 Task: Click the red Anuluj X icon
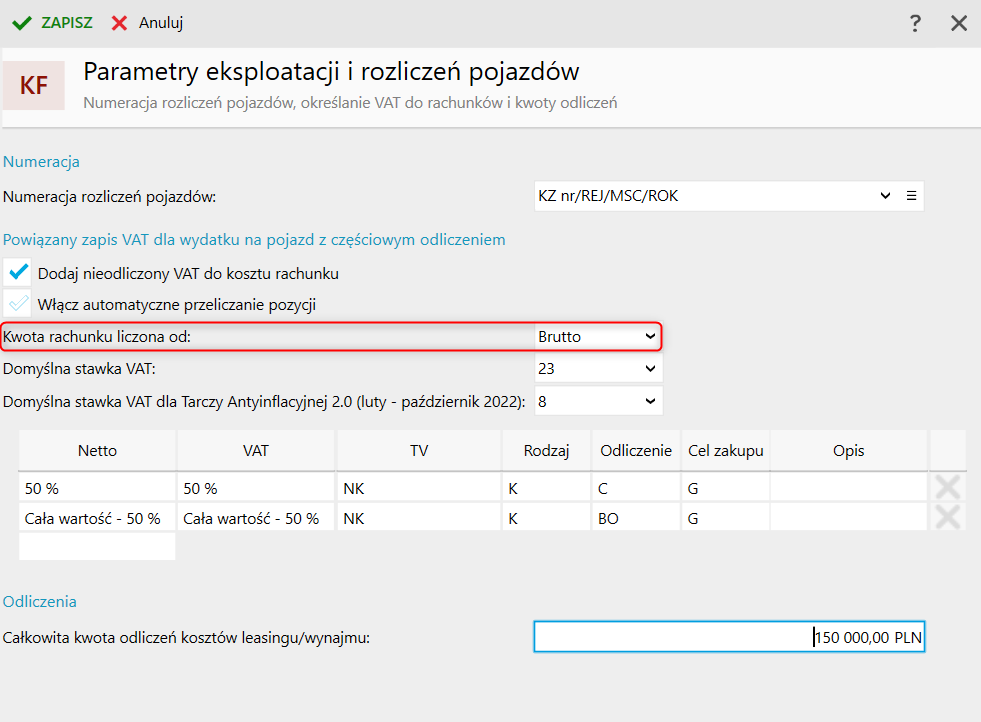pyautogui.click(x=120, y=23)
